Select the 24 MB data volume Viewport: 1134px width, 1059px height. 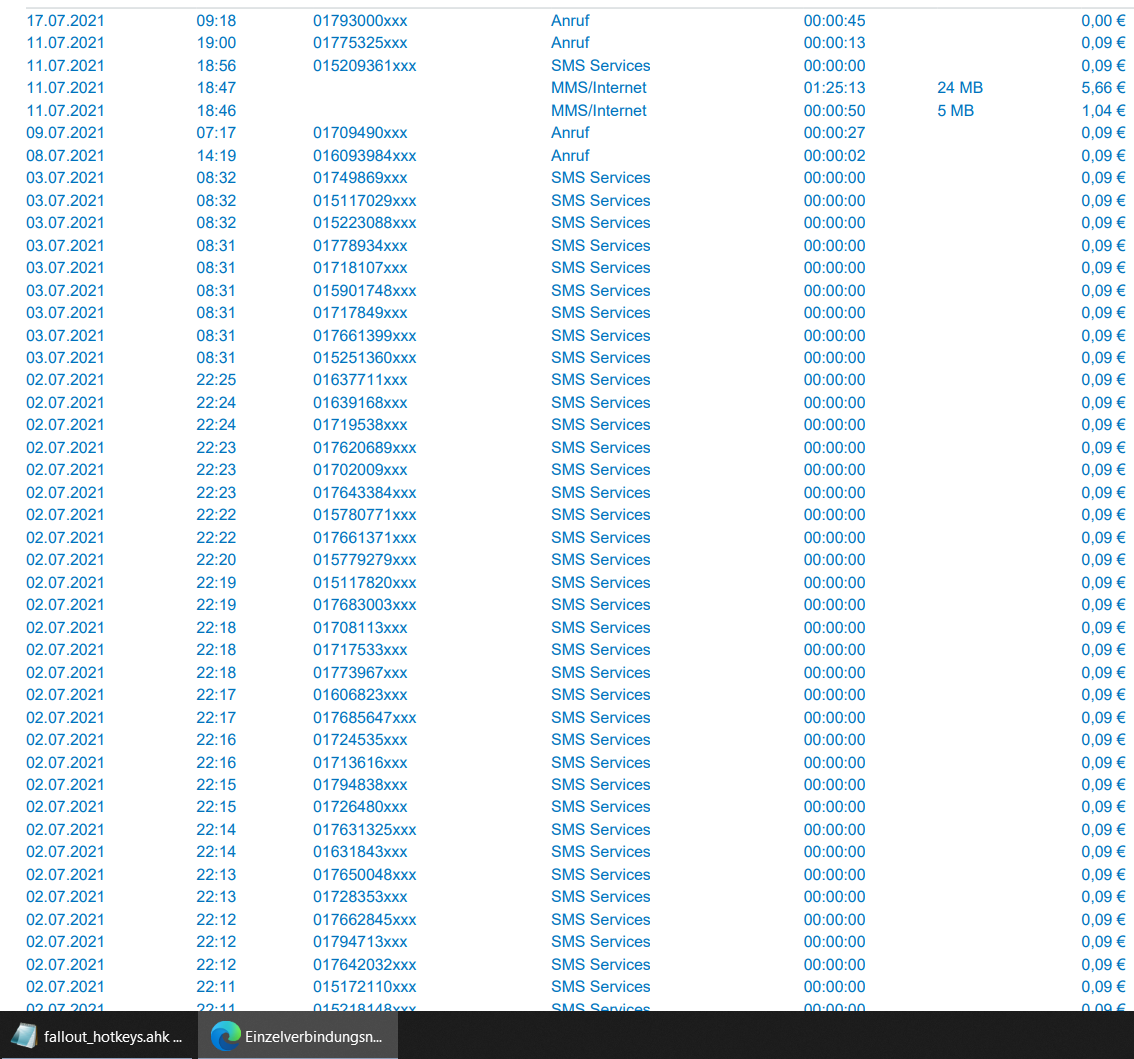(x=960, y=88)
